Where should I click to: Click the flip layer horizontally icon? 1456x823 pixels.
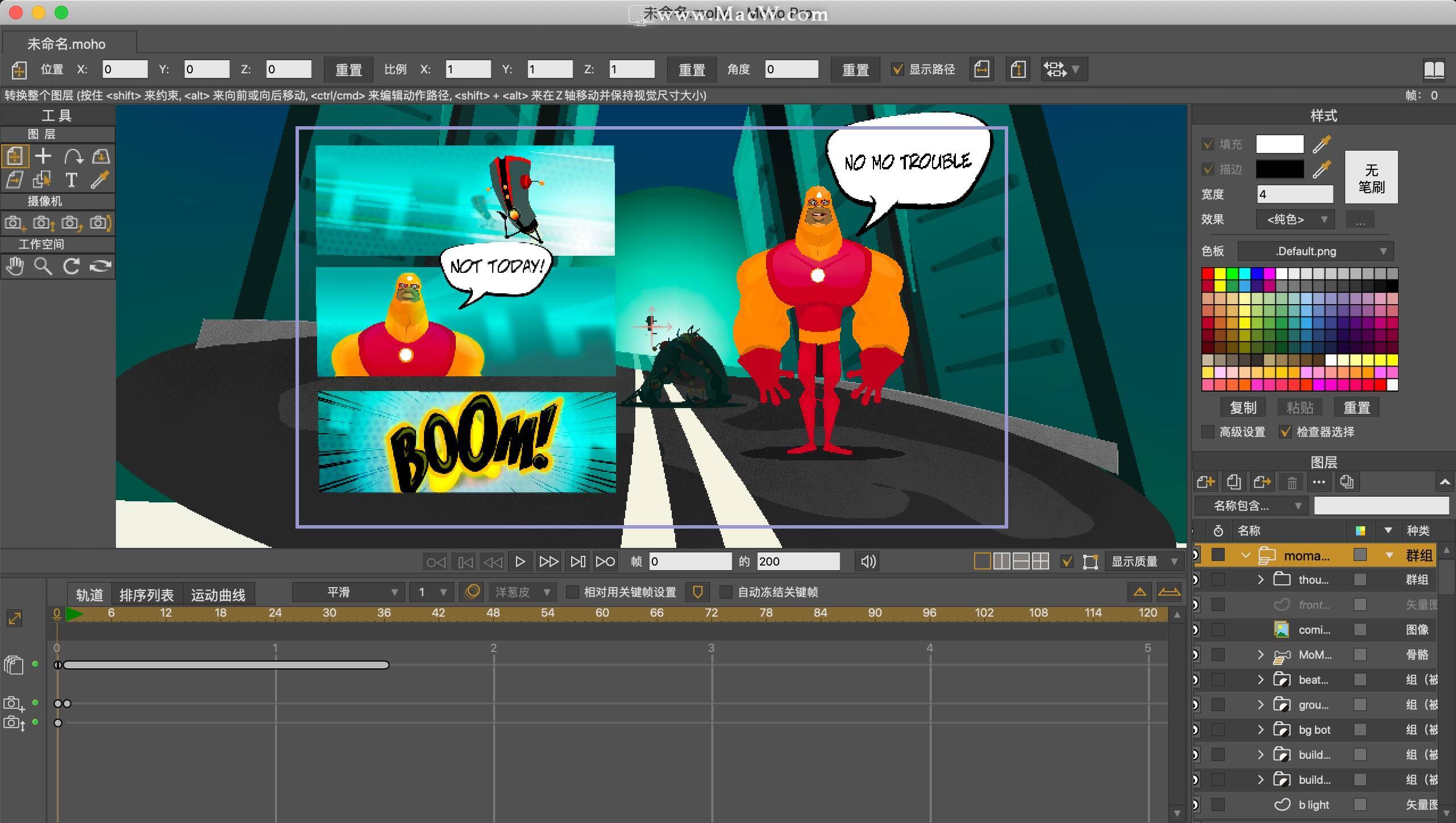point(981,69)
